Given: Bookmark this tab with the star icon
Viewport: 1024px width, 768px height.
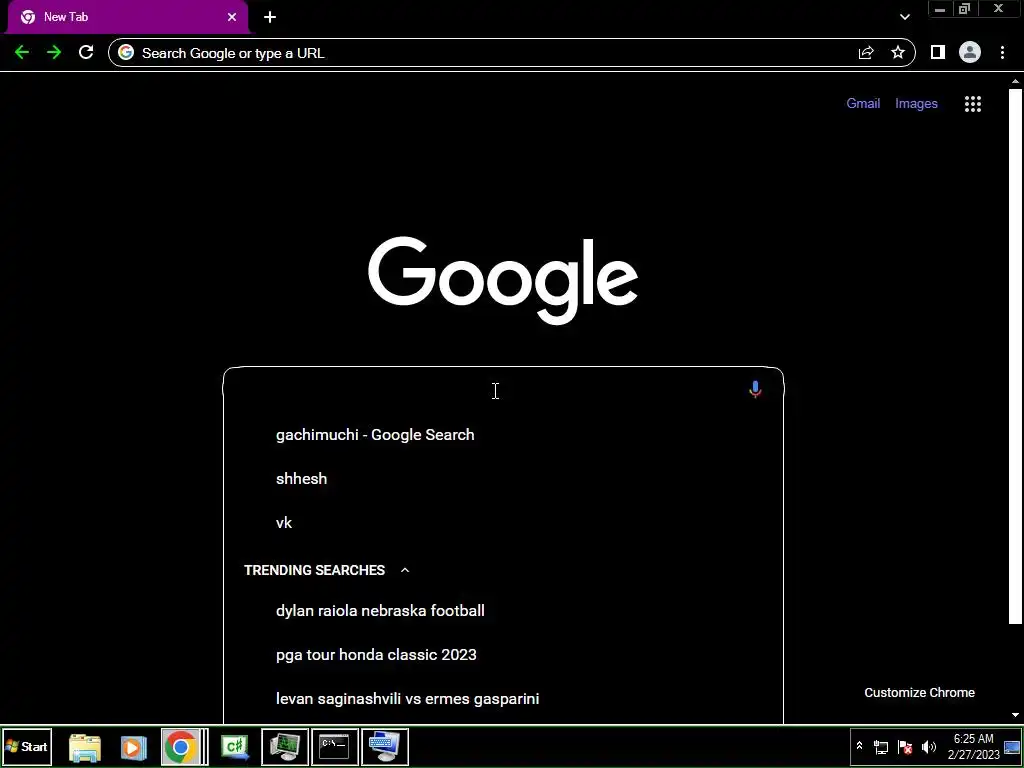Looking at the screenshot, I should [898, 53].
